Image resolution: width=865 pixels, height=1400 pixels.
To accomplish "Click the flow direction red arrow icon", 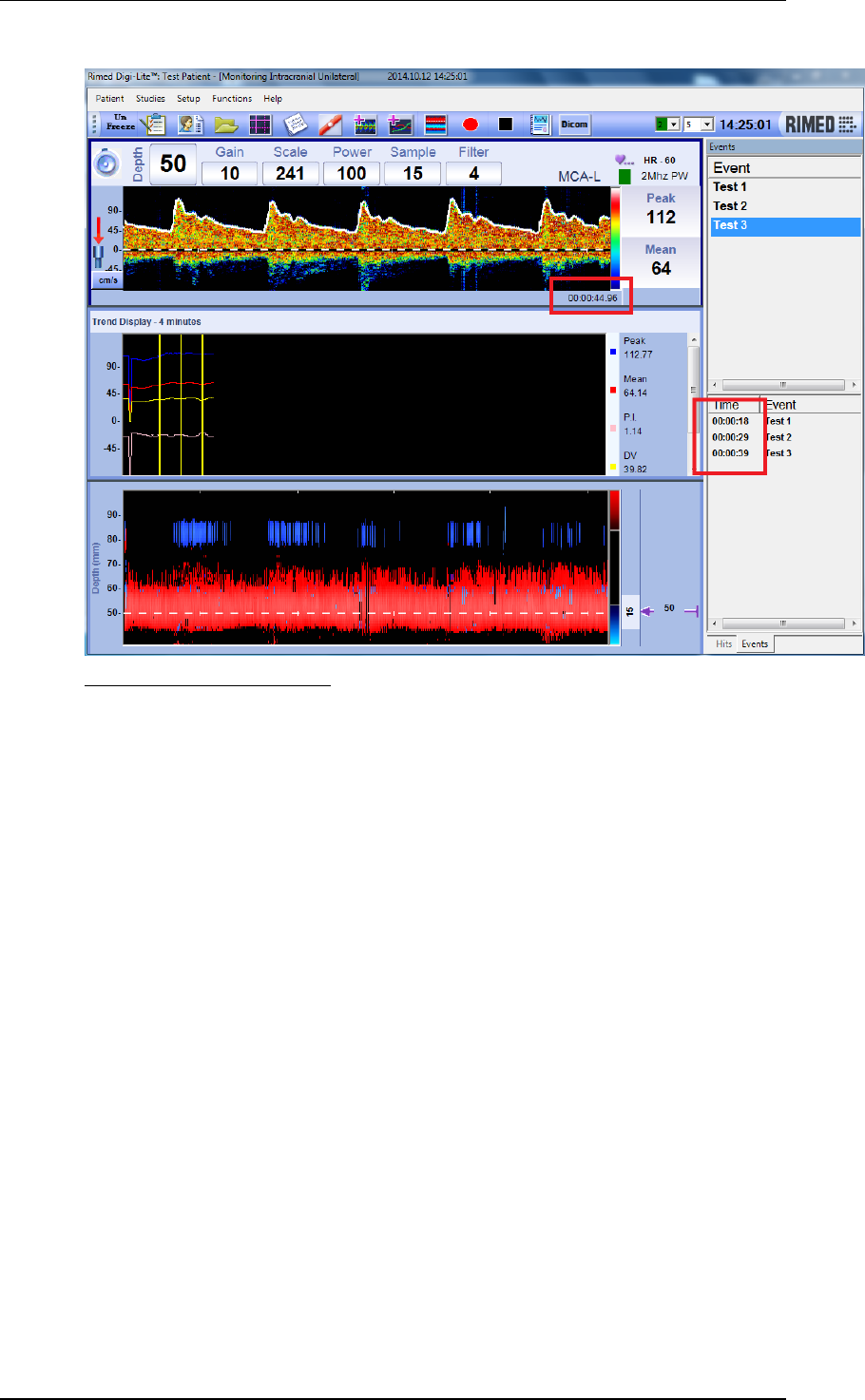I will pyautogui.click(x=98, y=229).
